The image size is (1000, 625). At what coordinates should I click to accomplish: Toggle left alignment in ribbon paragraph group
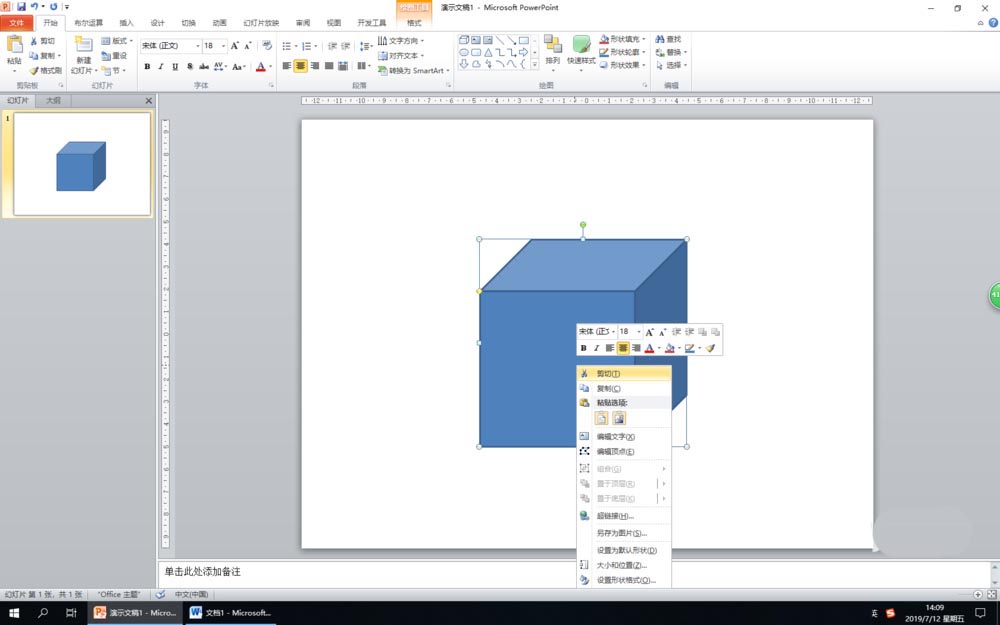(286, 66)
